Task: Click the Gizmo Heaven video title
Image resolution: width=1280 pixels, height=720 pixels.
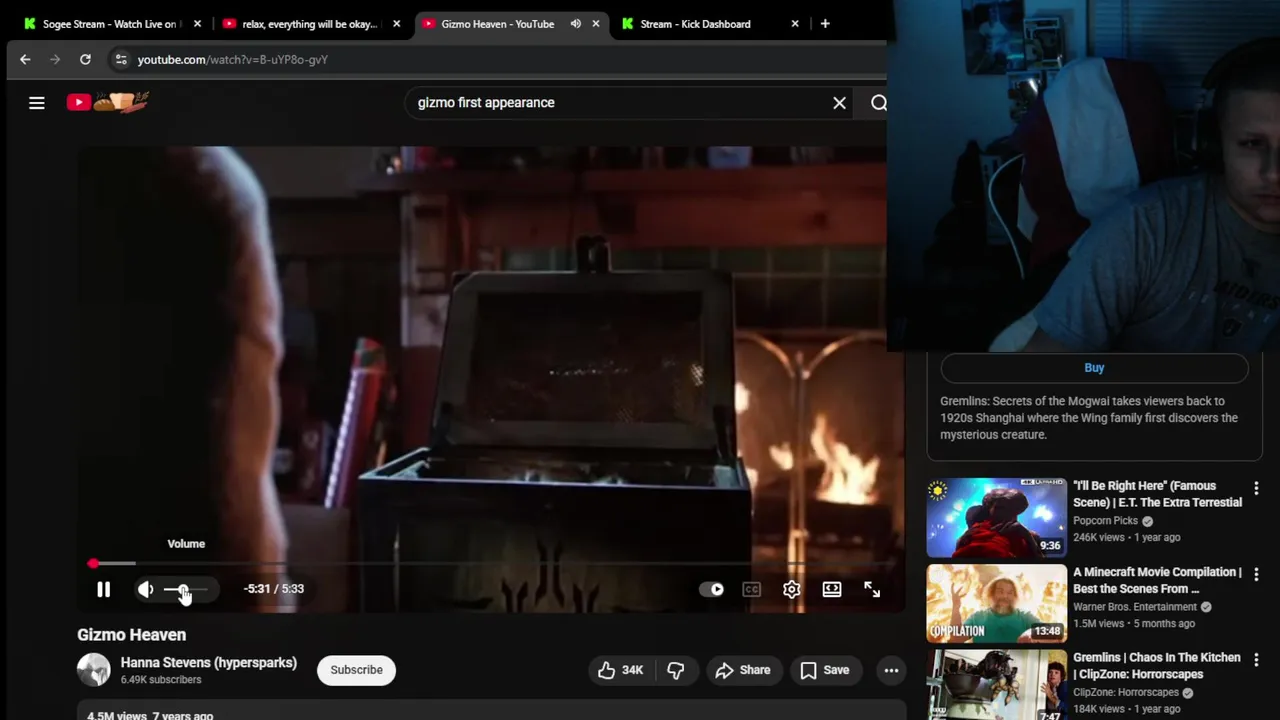Action: 132,634
